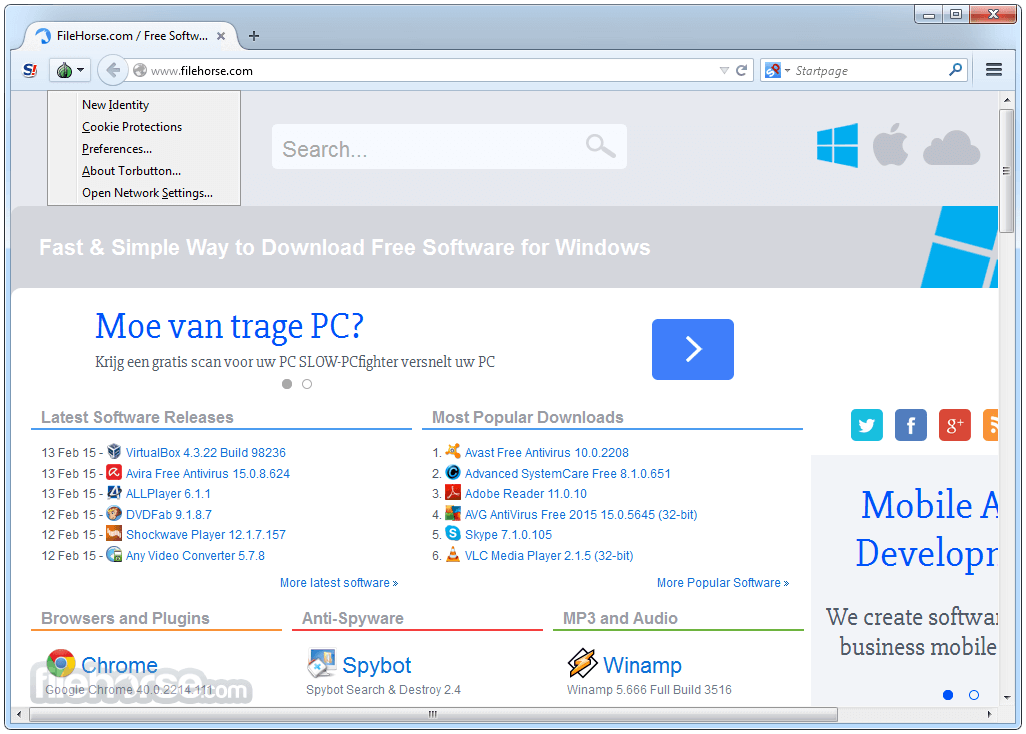This screenshot has width=1026, height=734.
Task: Open Any Video Converter 5.7.8 link
Action: [195, 556]
